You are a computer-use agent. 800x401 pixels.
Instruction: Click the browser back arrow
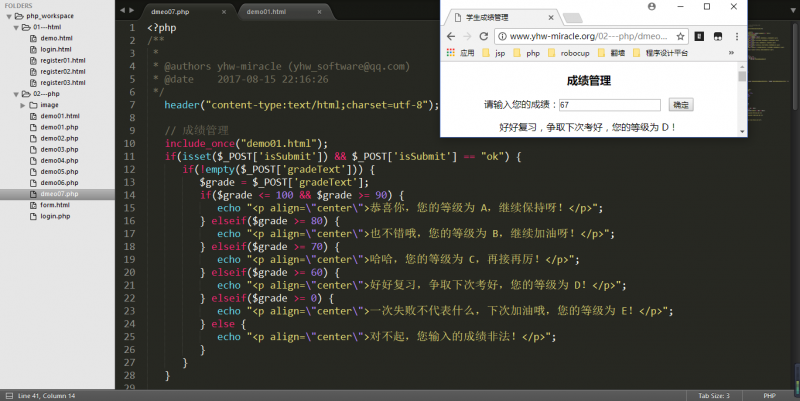coord(450,36)
